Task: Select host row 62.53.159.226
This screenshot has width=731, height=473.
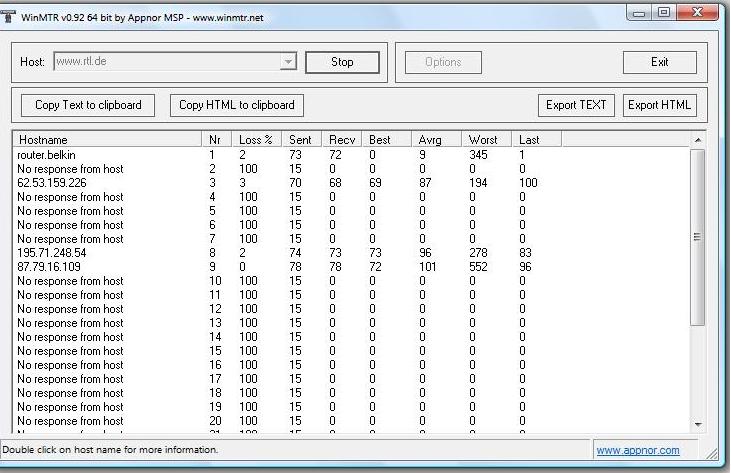Action: 52,183
